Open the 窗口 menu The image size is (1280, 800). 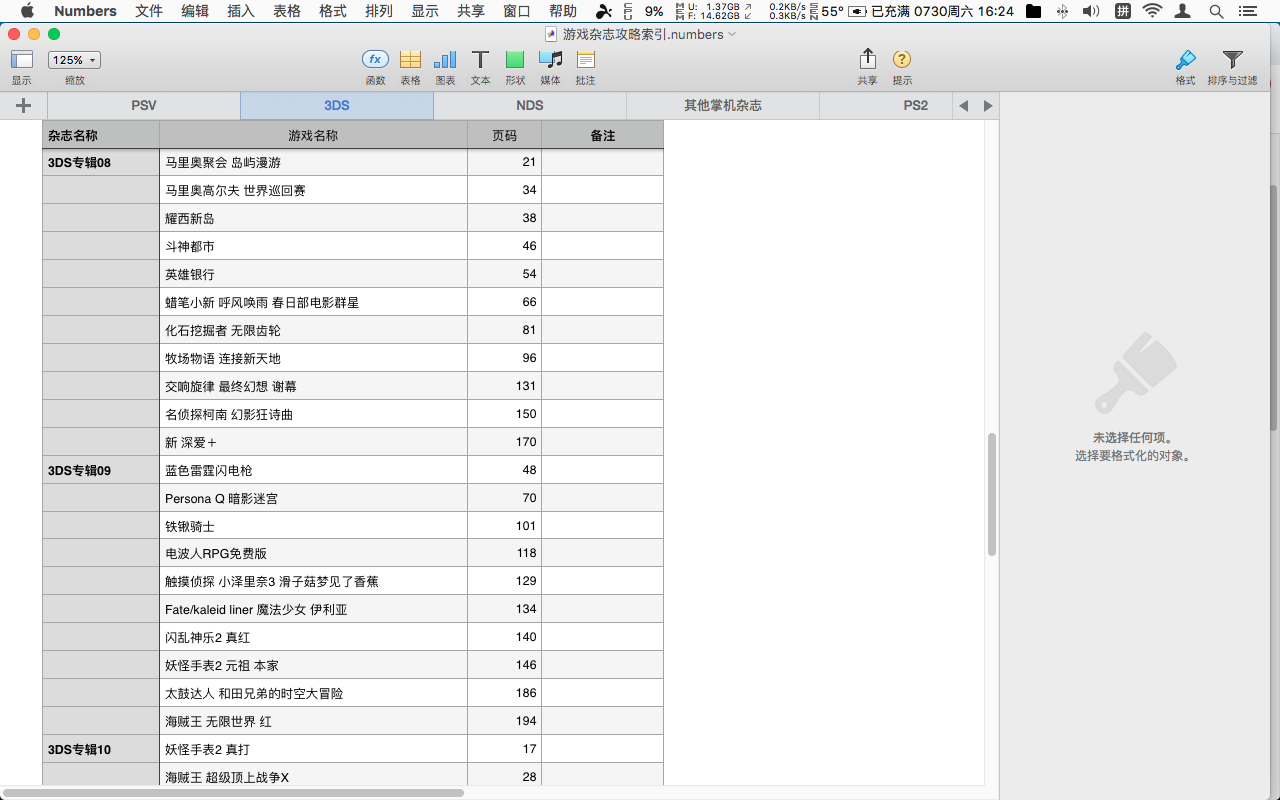(517, 11)
